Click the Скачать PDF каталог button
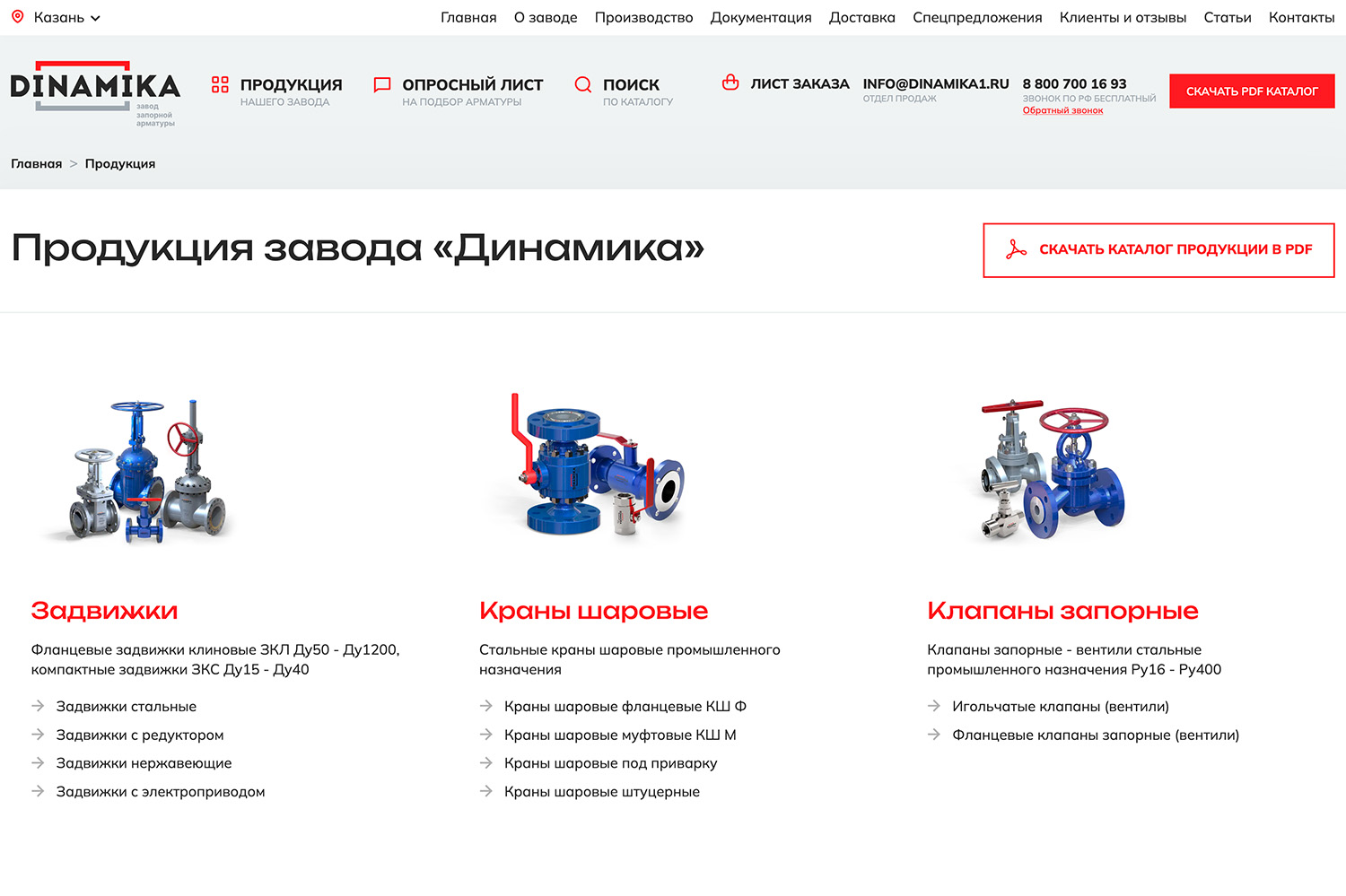The width and height of the screenshot is (1346, 896). [1252, 91]
